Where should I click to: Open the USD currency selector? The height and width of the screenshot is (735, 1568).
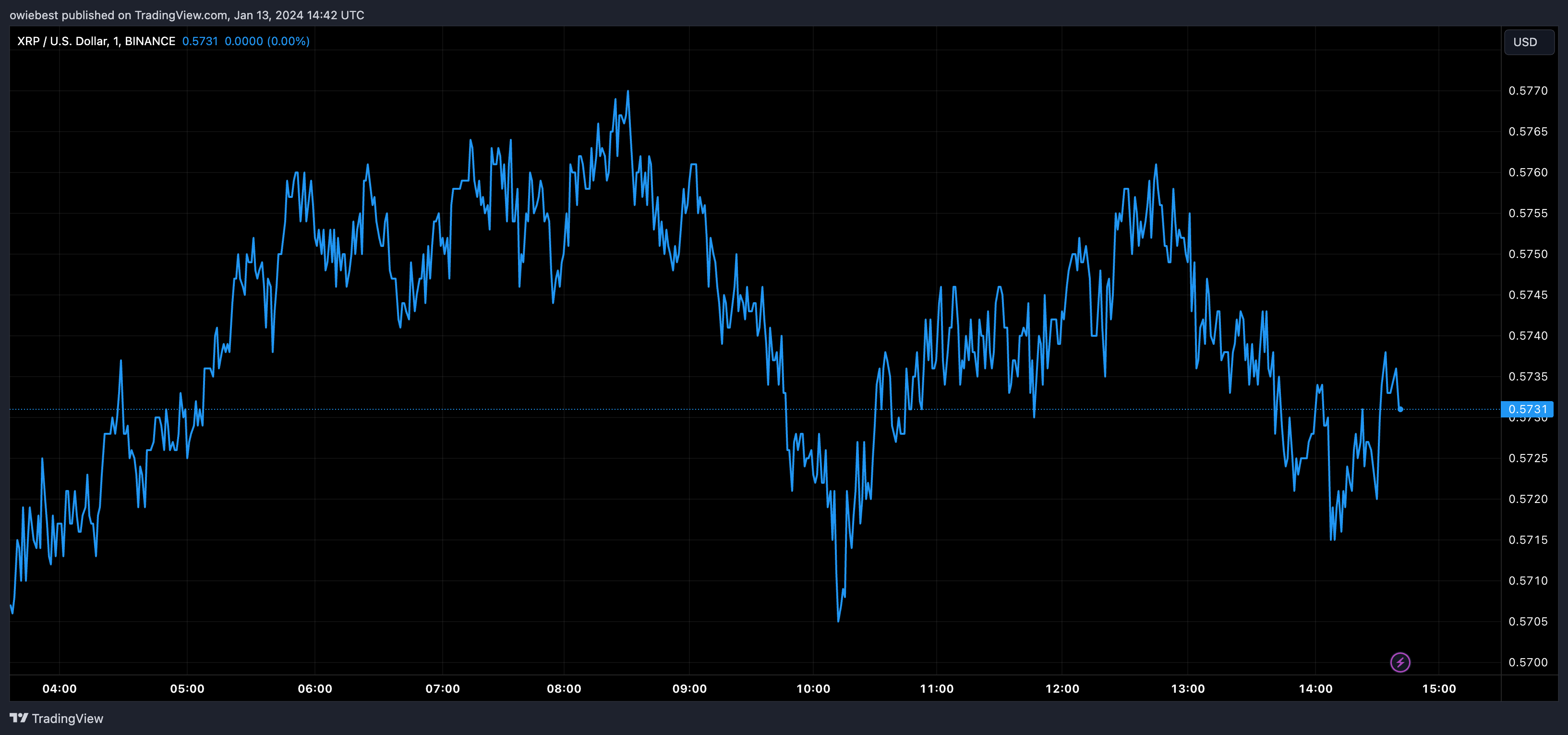click(1529, 42)
